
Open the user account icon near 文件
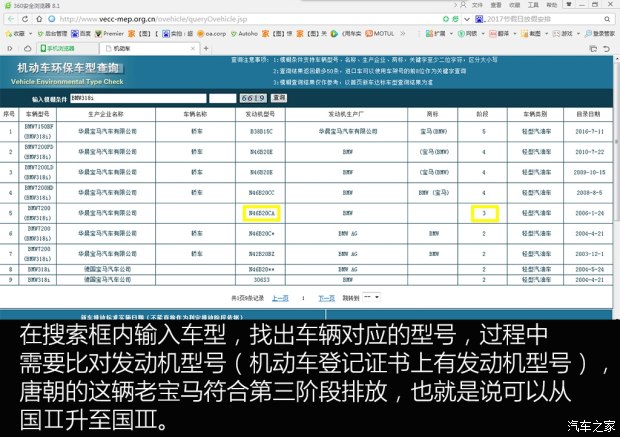point(463,5)
